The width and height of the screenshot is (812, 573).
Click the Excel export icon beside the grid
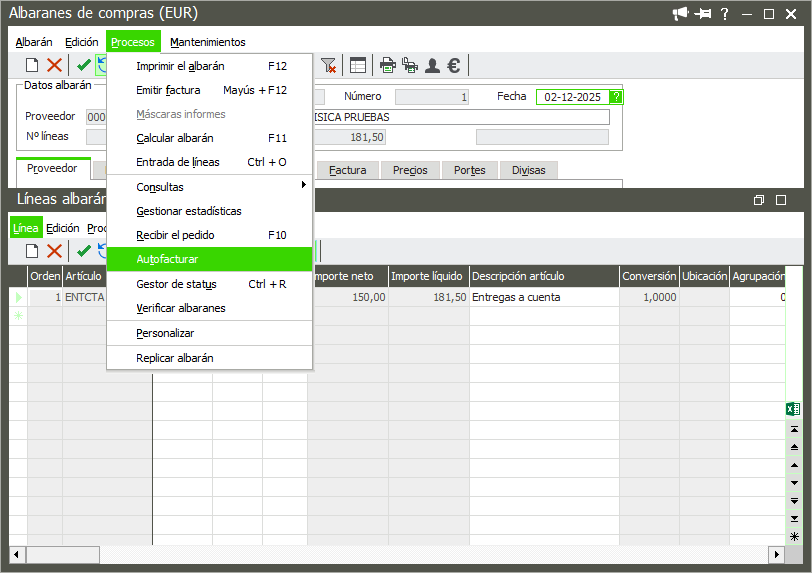tap(793, 409)
